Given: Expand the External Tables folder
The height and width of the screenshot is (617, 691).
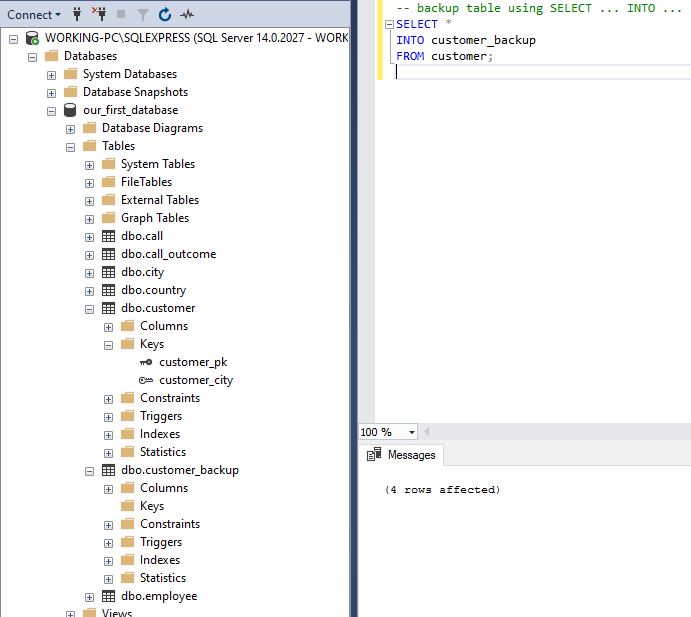Looking at the screenshot, I should [89, 201].
